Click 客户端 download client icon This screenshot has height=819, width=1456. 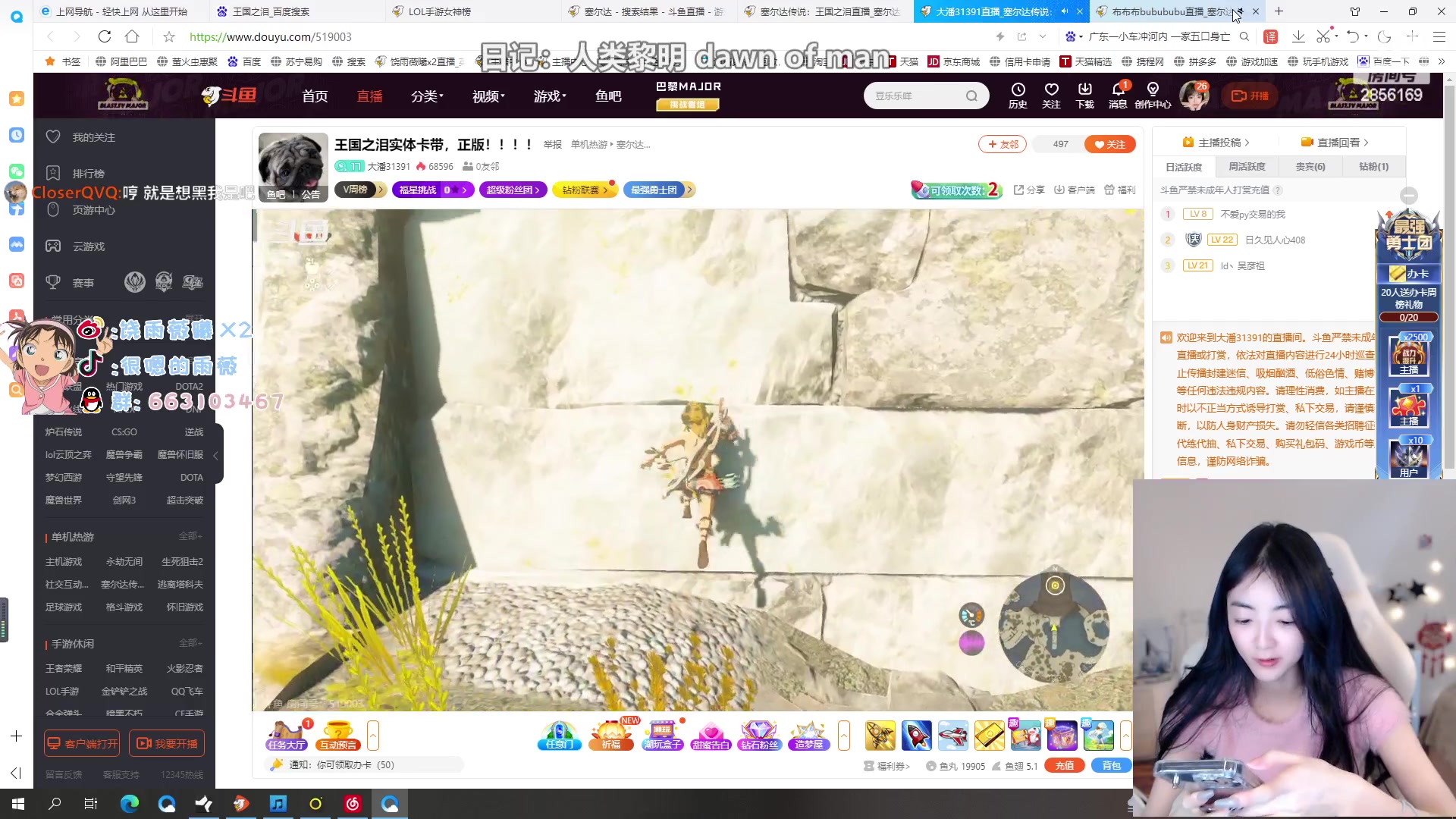pos(1074,190)
